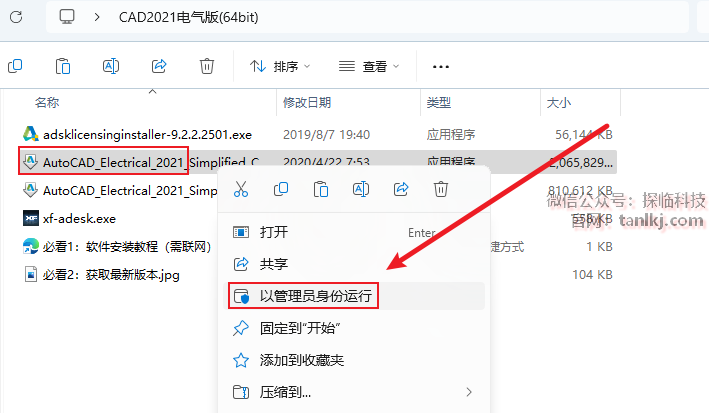
Task: Sort files by the 修改日期 column header
Action: 307,103
